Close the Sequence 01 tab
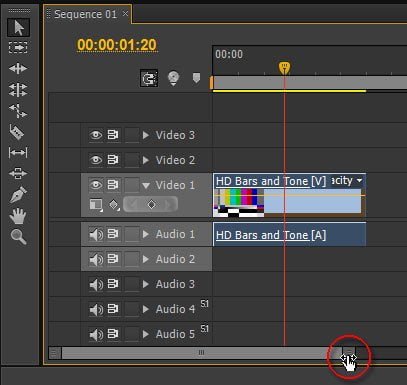The width and height of the screenshot is (407, 385). pos(125,14)
